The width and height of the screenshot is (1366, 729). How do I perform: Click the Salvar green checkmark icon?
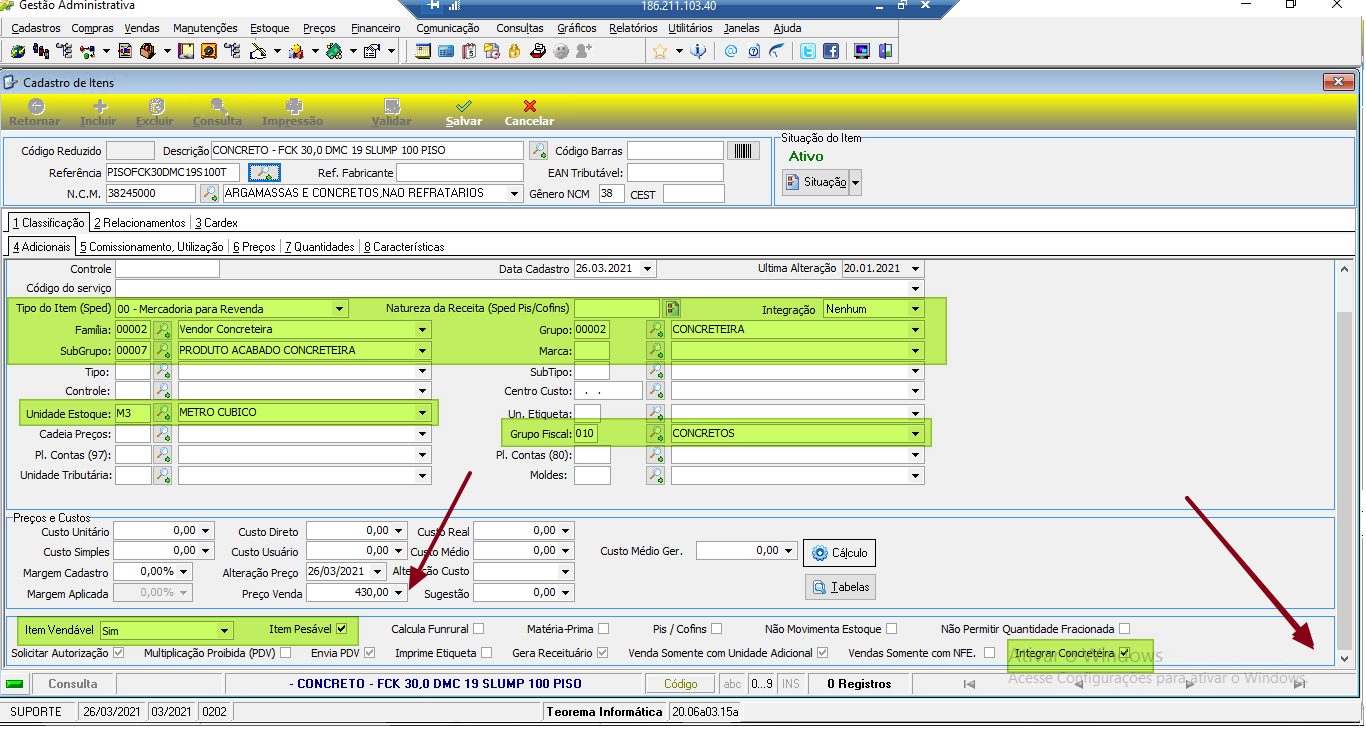point(463,105)
